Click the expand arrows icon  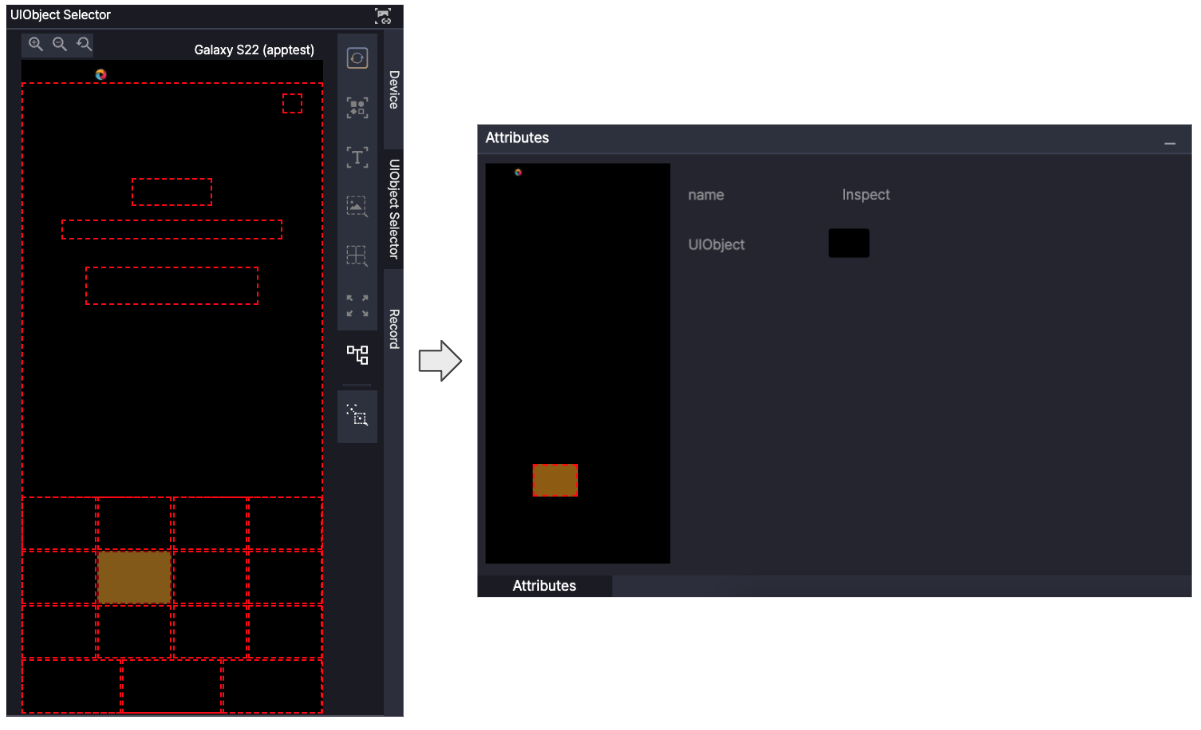point(357,305)
